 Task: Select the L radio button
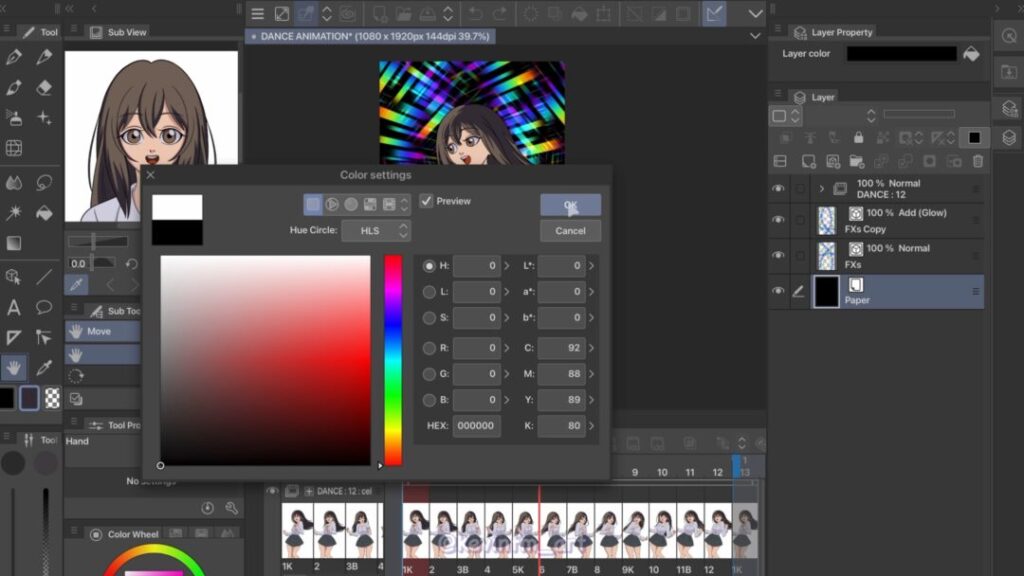[x=429, y=292]
